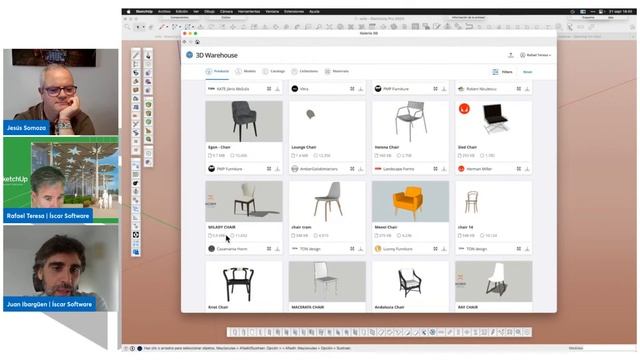Switch to the Collections tab
Image resolution: width=640 pixels, height=360 pixels.
point(305,71)
